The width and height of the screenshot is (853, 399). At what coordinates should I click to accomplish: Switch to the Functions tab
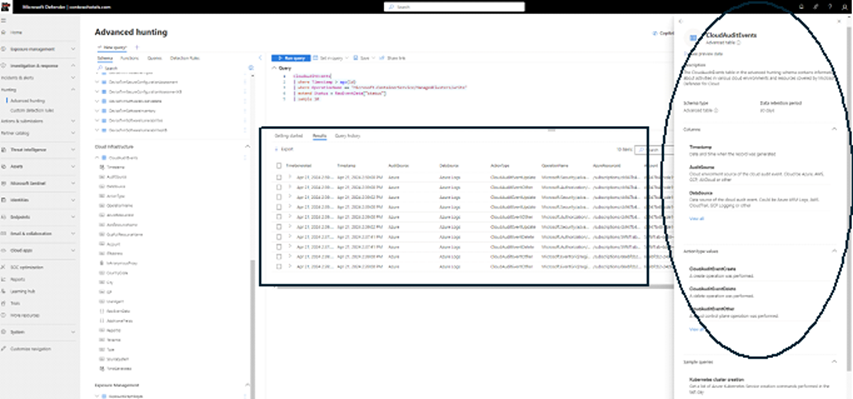pos(129,58)
